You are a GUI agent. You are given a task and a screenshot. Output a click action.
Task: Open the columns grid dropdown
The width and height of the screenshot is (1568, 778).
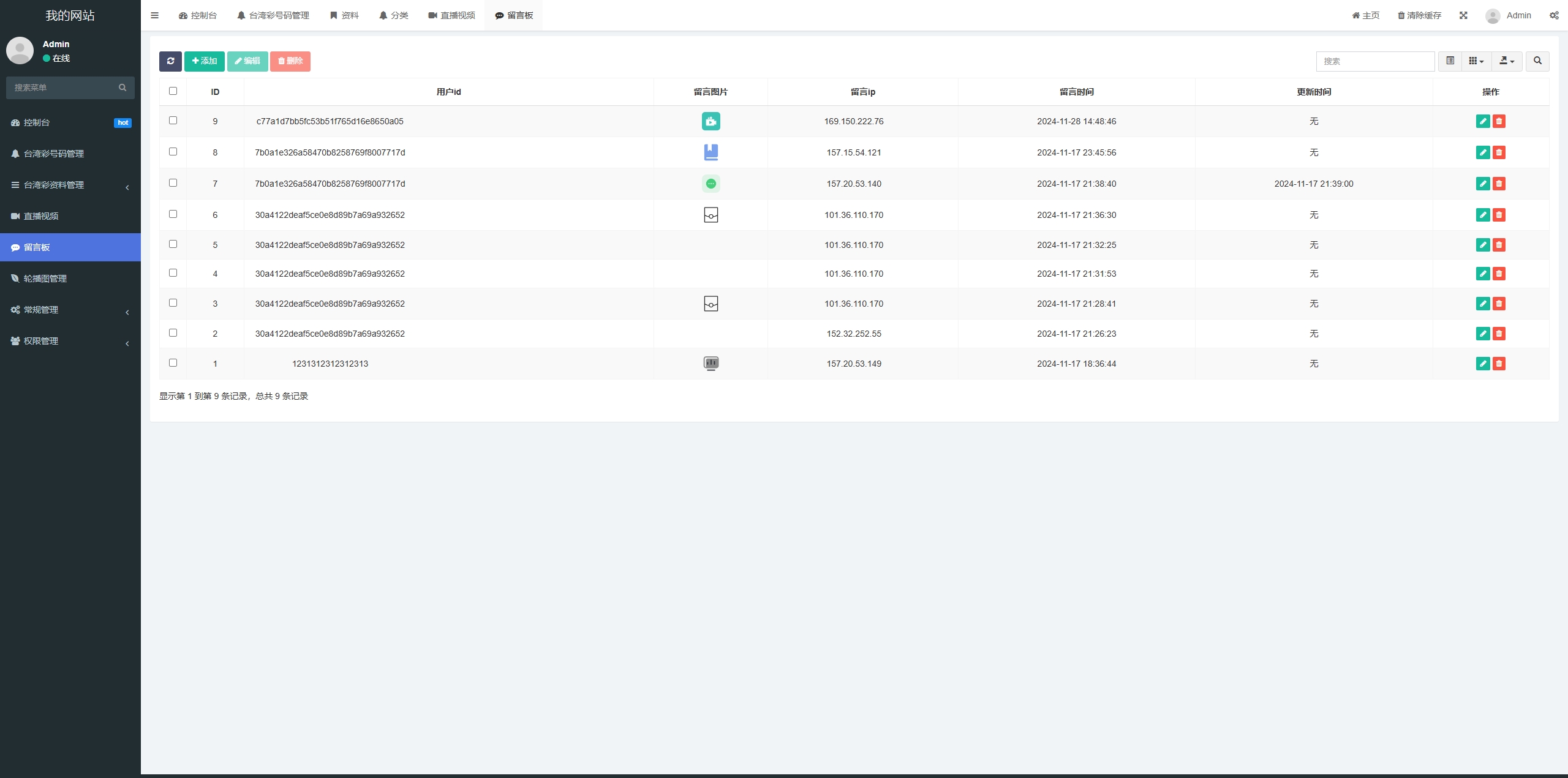1476,61
